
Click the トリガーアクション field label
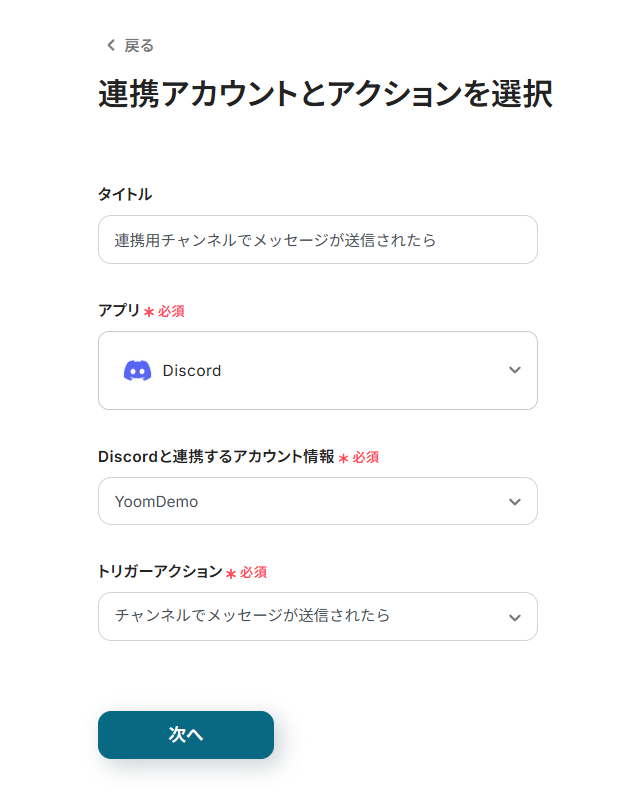tap(160, 571)
